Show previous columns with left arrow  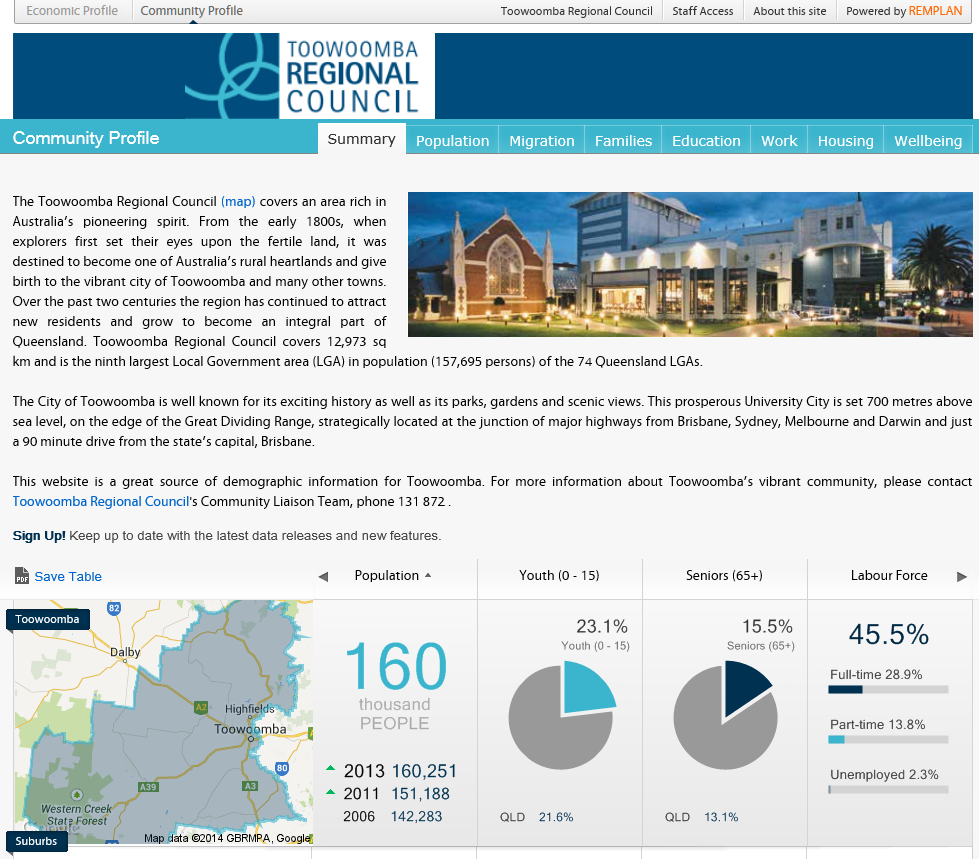(x=323, y=576)
